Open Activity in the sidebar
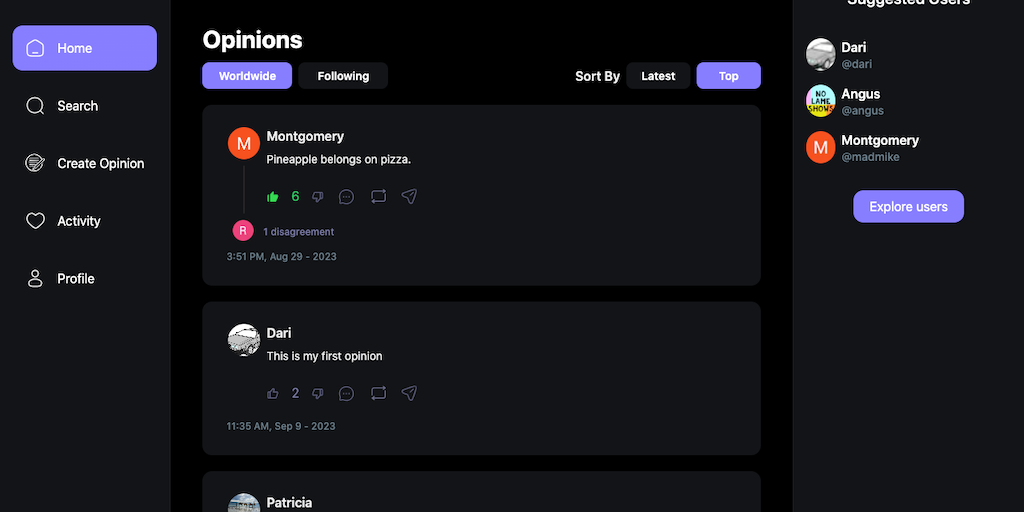The height and width of the screenshot is (512, 1024). (x=78, y=221)
